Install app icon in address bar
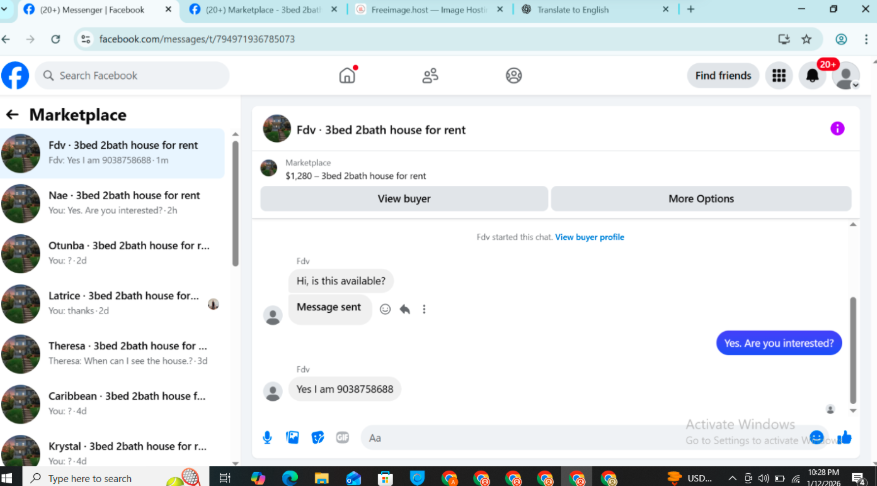 pos(784,39)
